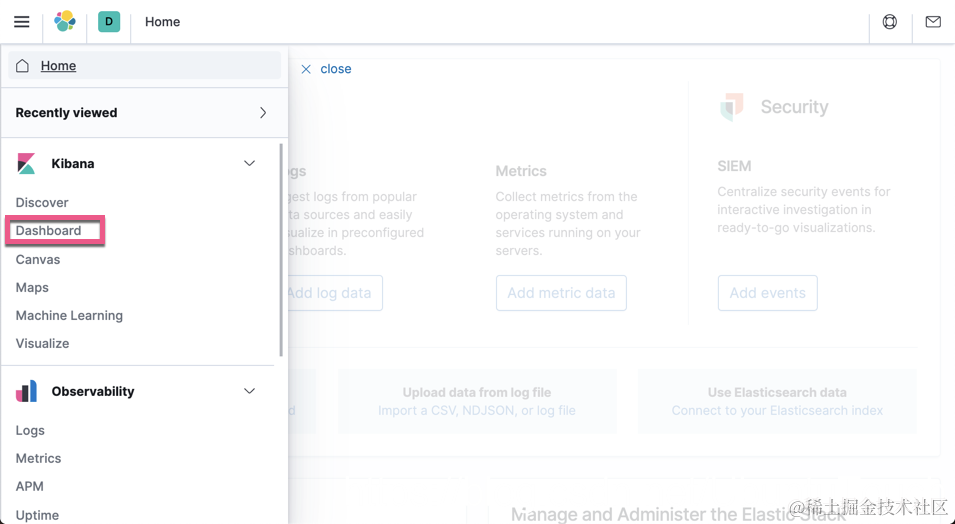The width and height of the screenshot is (955, 524).
Task: Expand the Recently viewed section
Action: (x=144, y=113)
